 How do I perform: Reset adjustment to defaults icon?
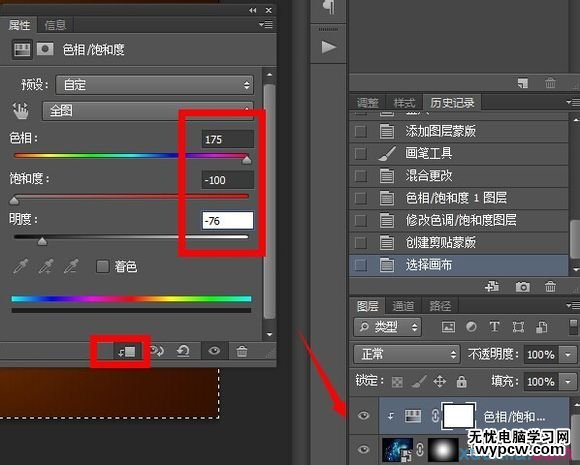[x=183, y=351]
